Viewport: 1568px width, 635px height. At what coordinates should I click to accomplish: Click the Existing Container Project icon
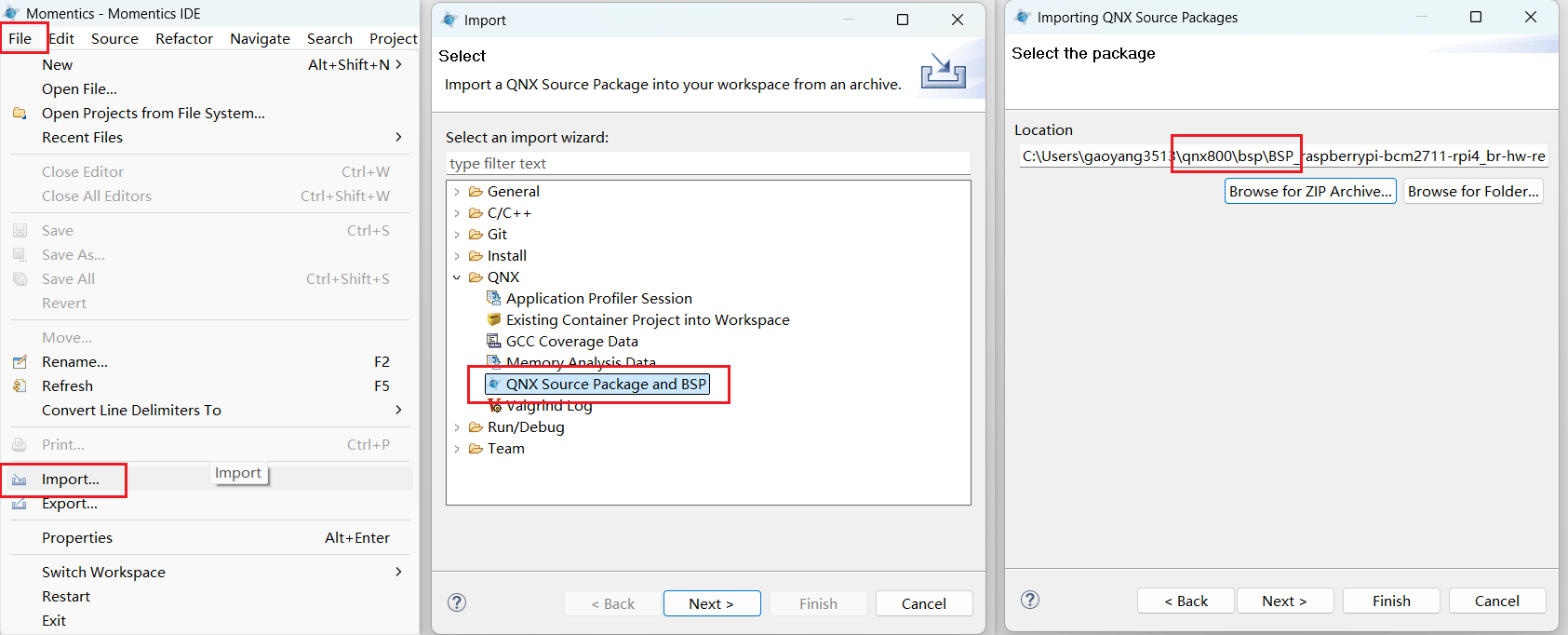[x=494, y=320]
